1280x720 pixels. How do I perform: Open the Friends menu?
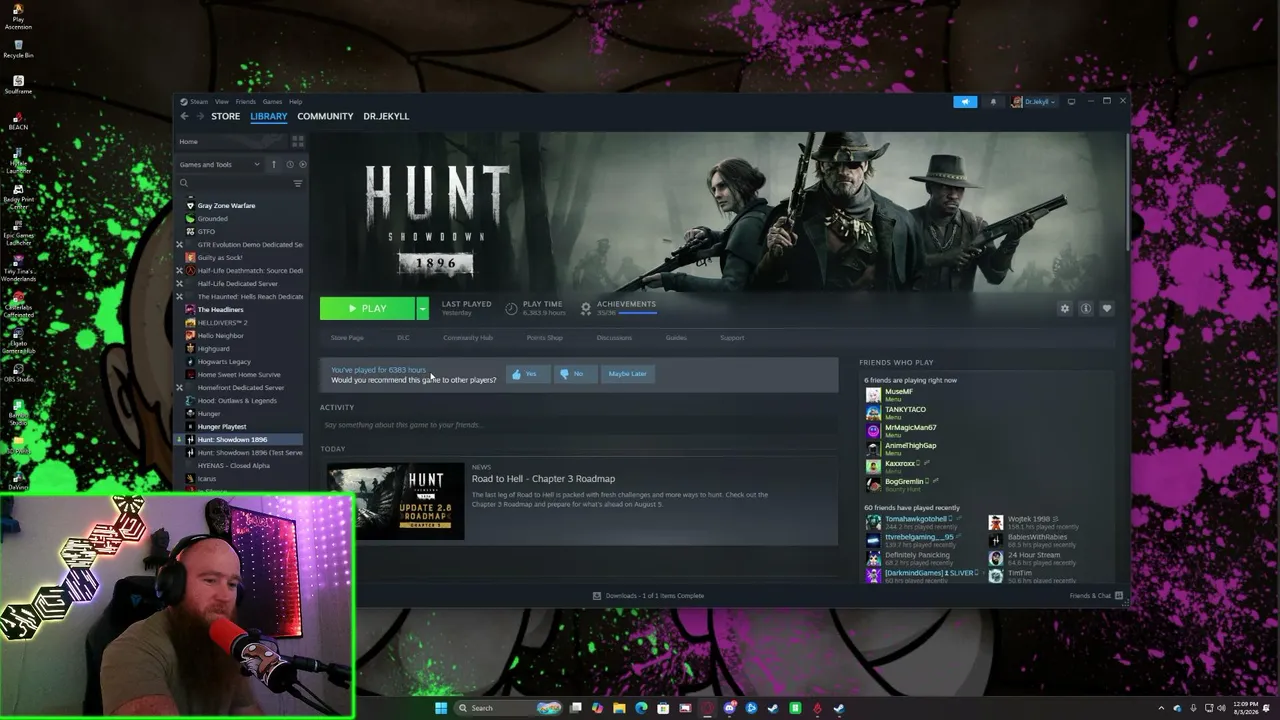(x=245, y=101)
